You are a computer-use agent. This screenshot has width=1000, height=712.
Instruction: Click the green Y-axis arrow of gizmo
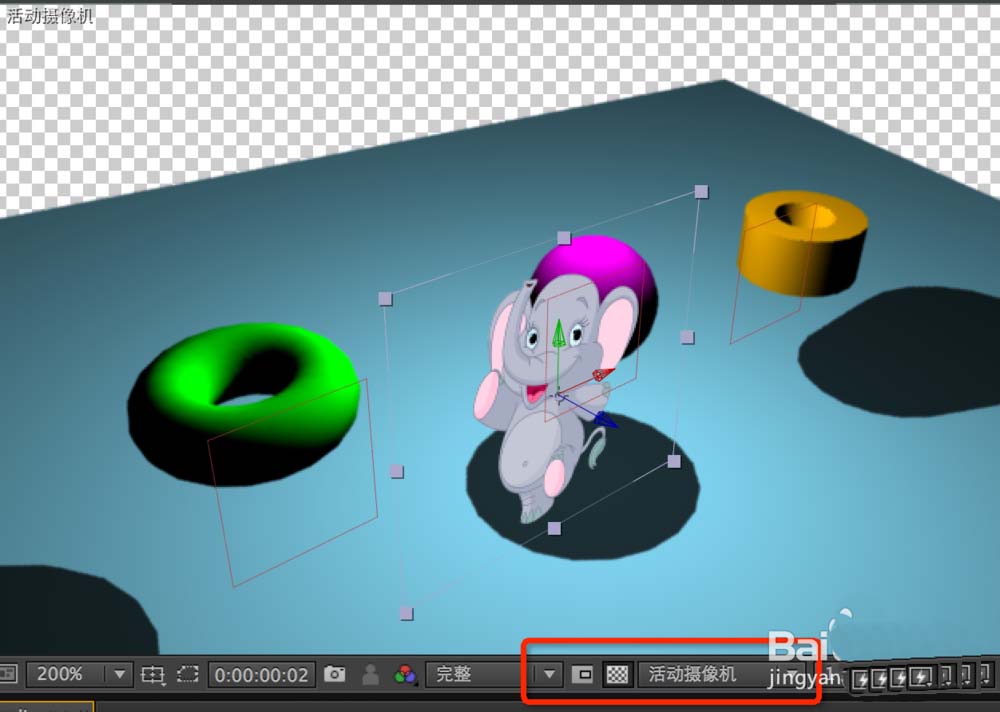(559, 333)
